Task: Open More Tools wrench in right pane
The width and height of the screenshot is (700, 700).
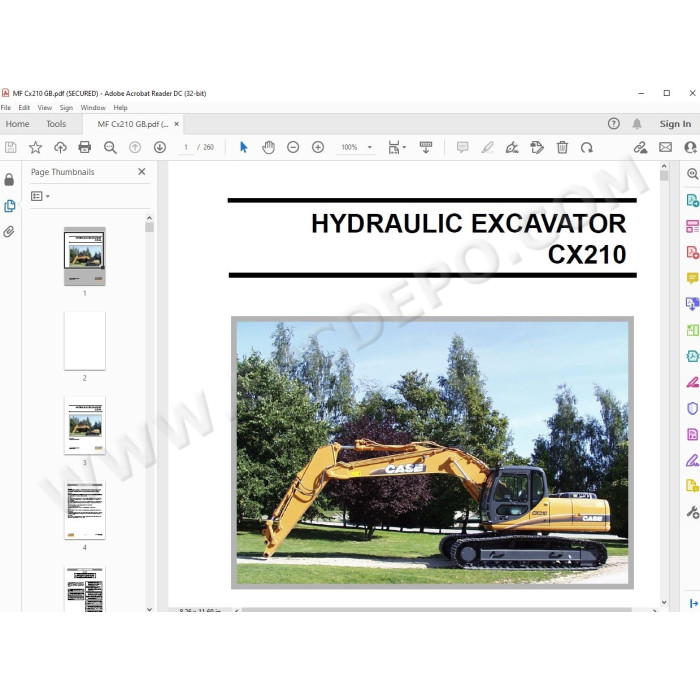Action: tap(692, 512)
